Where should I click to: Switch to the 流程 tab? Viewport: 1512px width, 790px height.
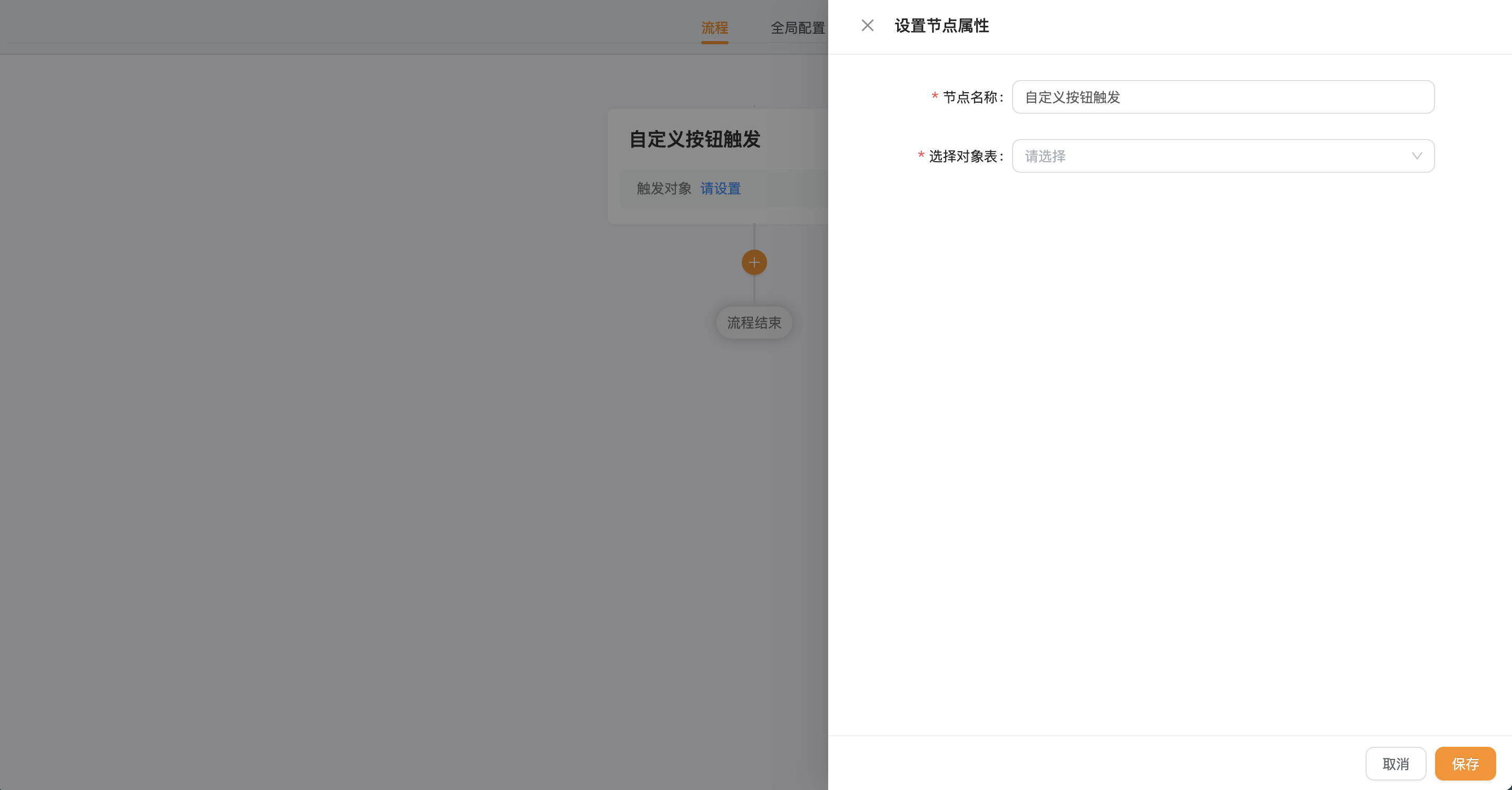[714, 27]
